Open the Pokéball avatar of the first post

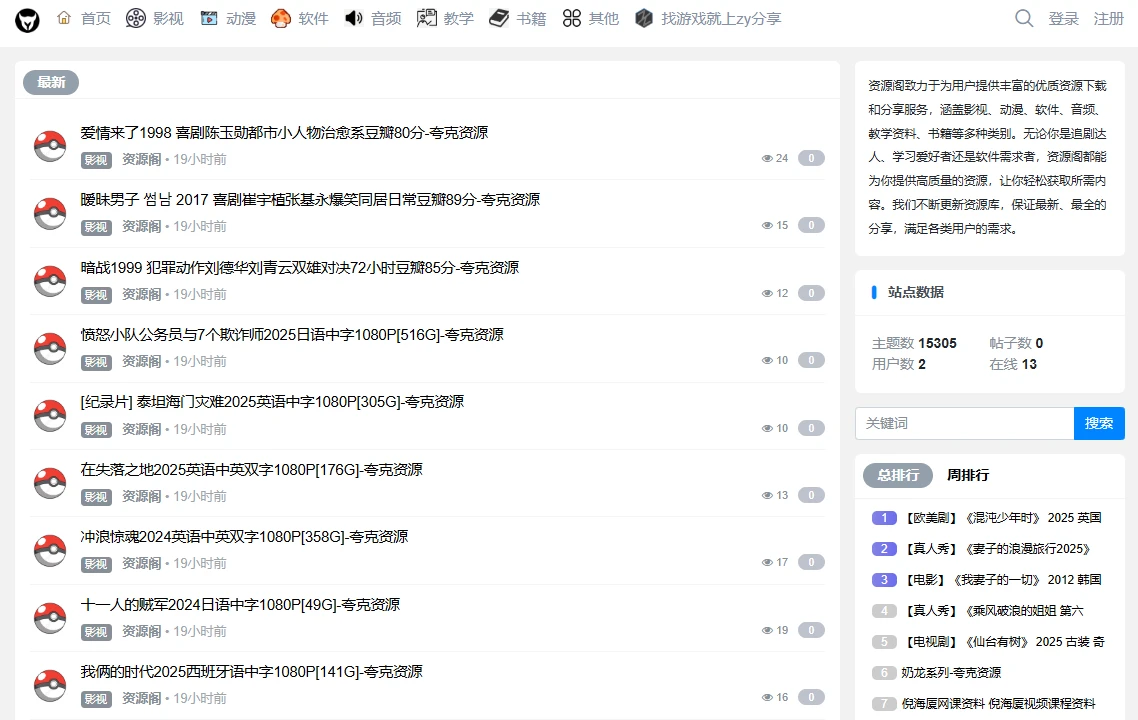(49, 145)
